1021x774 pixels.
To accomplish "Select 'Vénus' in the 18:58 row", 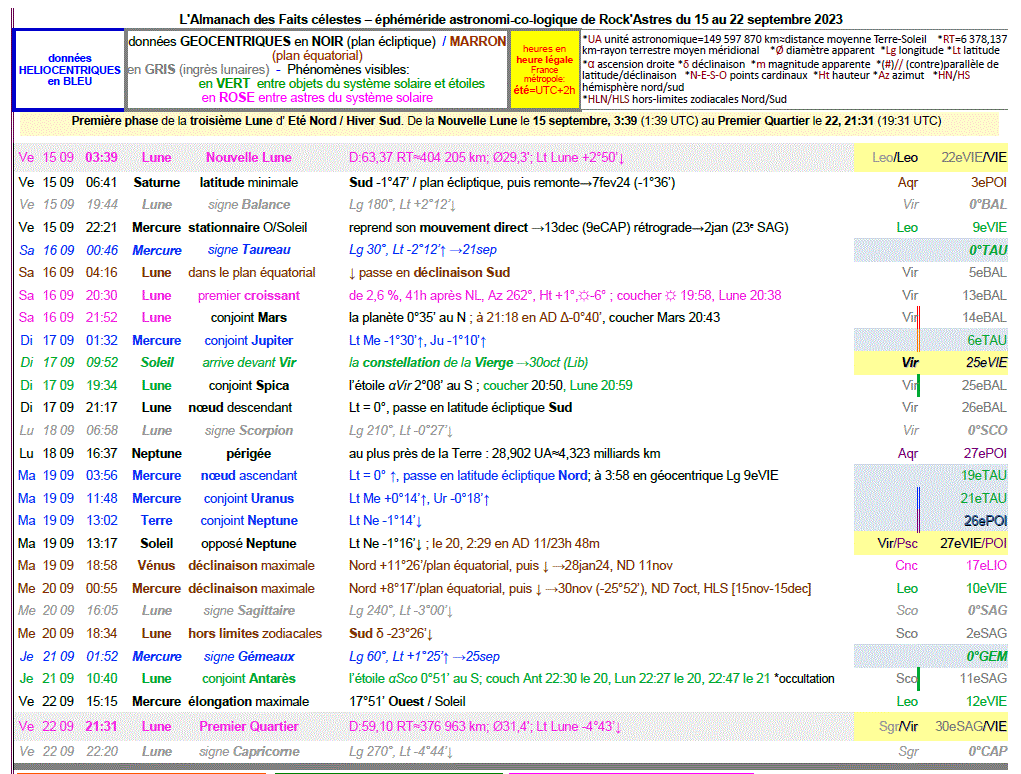I will [x=156, y=566].
